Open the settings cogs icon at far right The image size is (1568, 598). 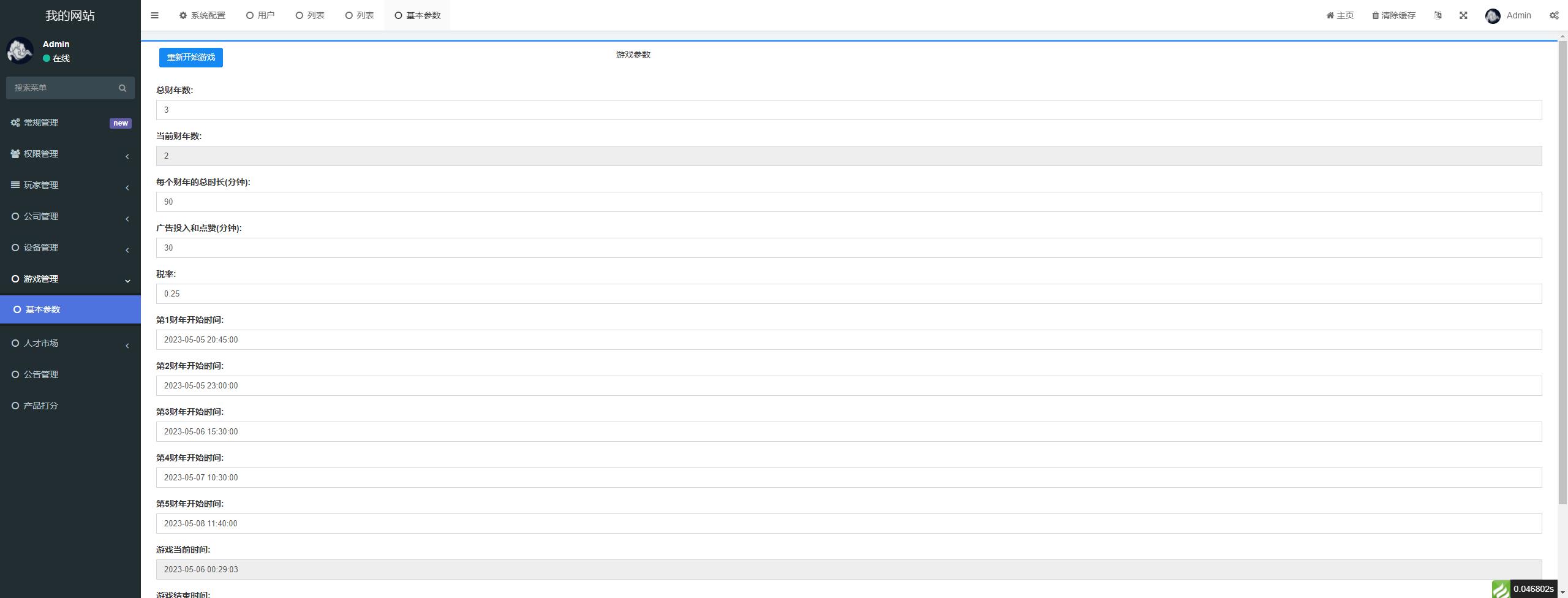pyautogui.click(x=1554, y=15)
